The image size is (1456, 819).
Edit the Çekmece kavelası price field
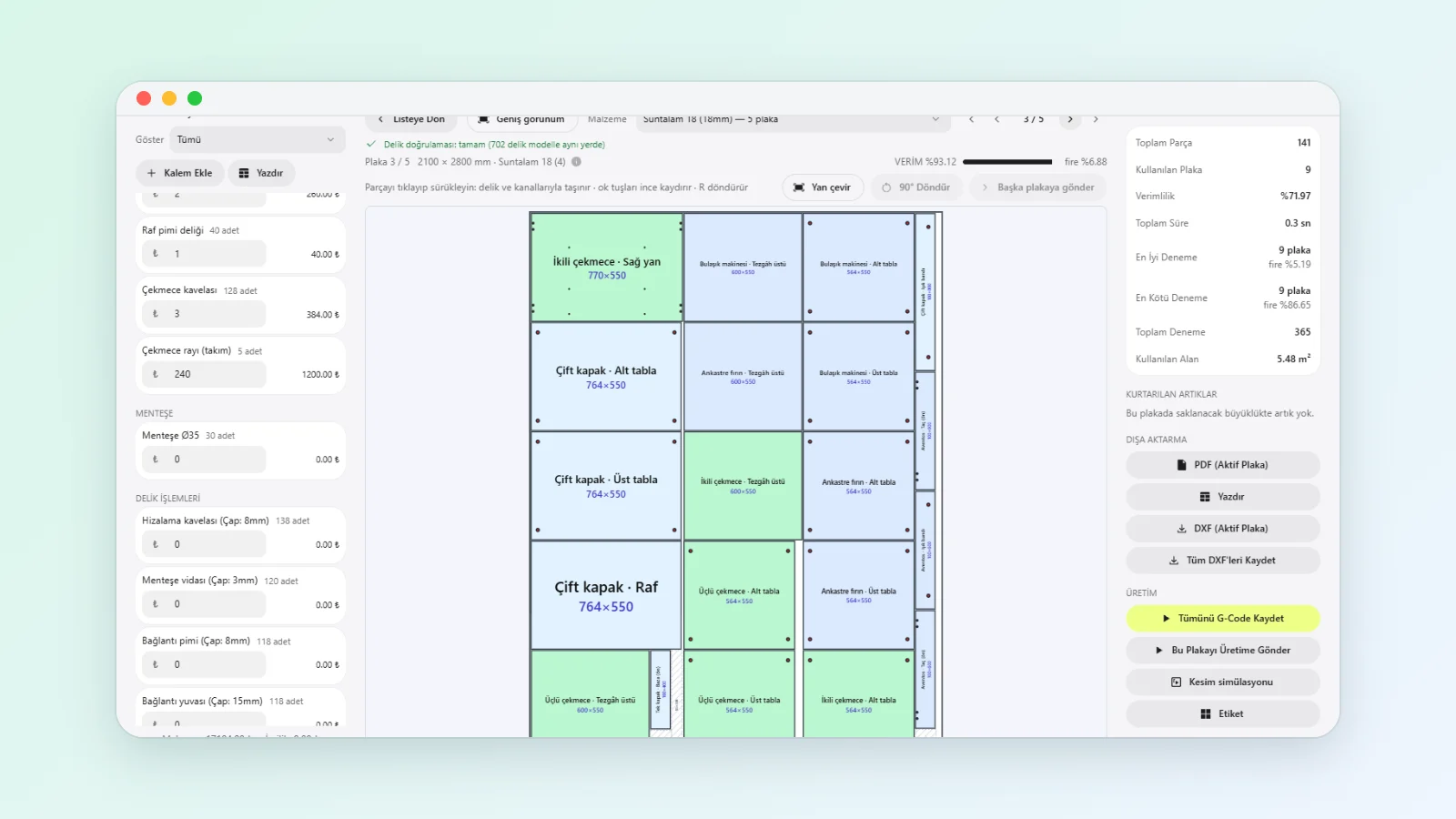(x=204, y=314)
